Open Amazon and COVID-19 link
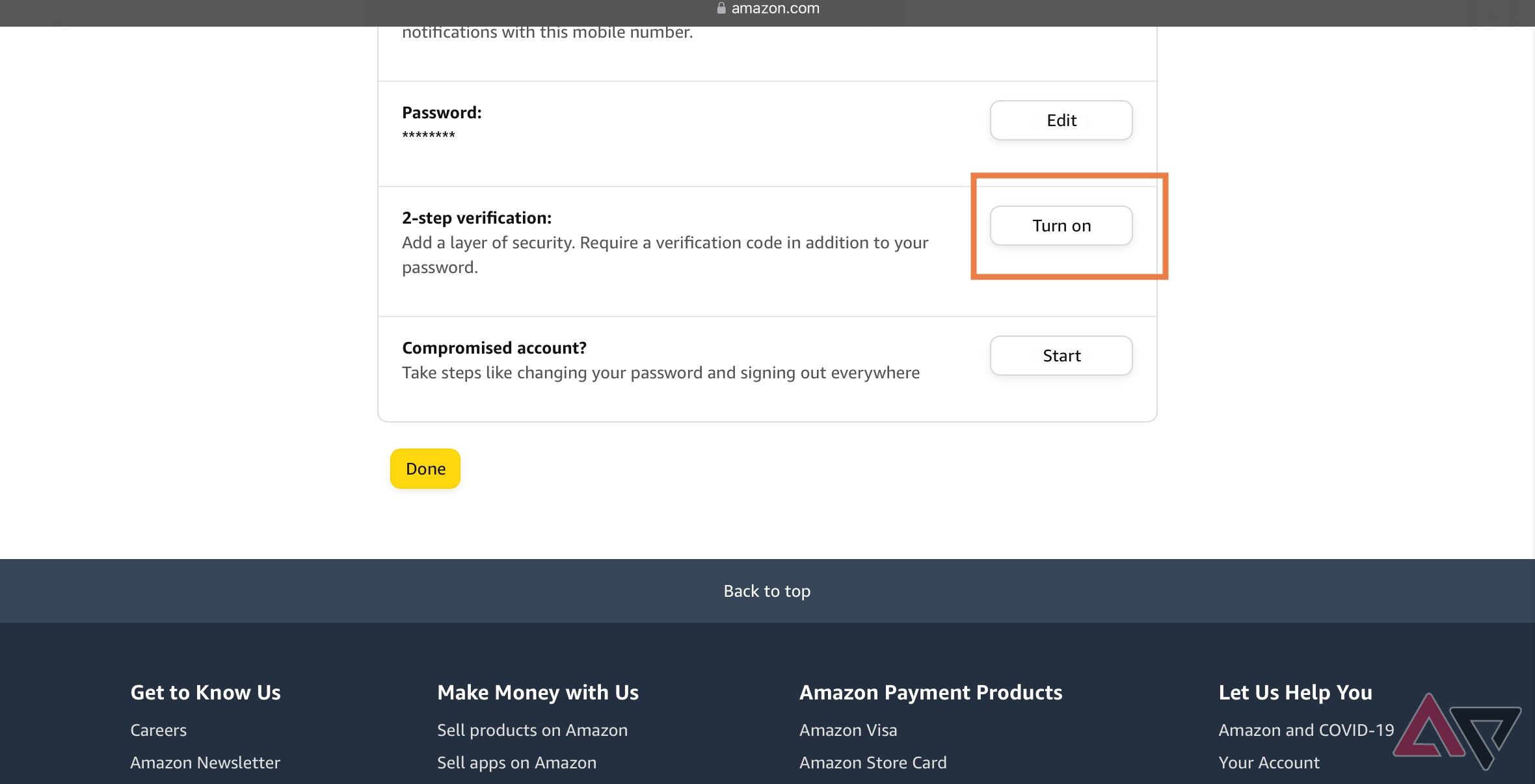Image resolution: width=1535 pixels, height=784 pixels. (x=1305, y=729)
